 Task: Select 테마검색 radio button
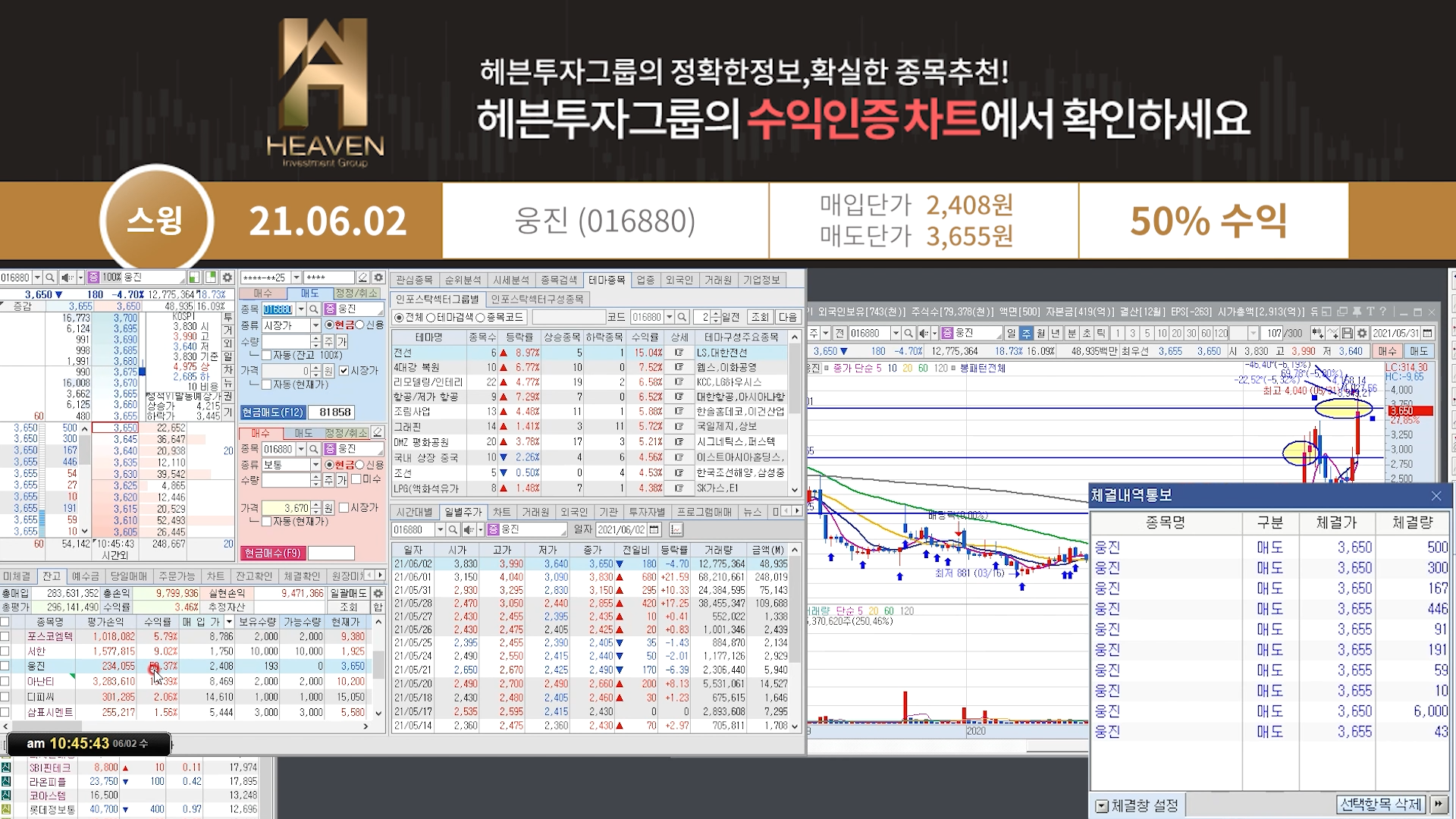coord(431,317)
